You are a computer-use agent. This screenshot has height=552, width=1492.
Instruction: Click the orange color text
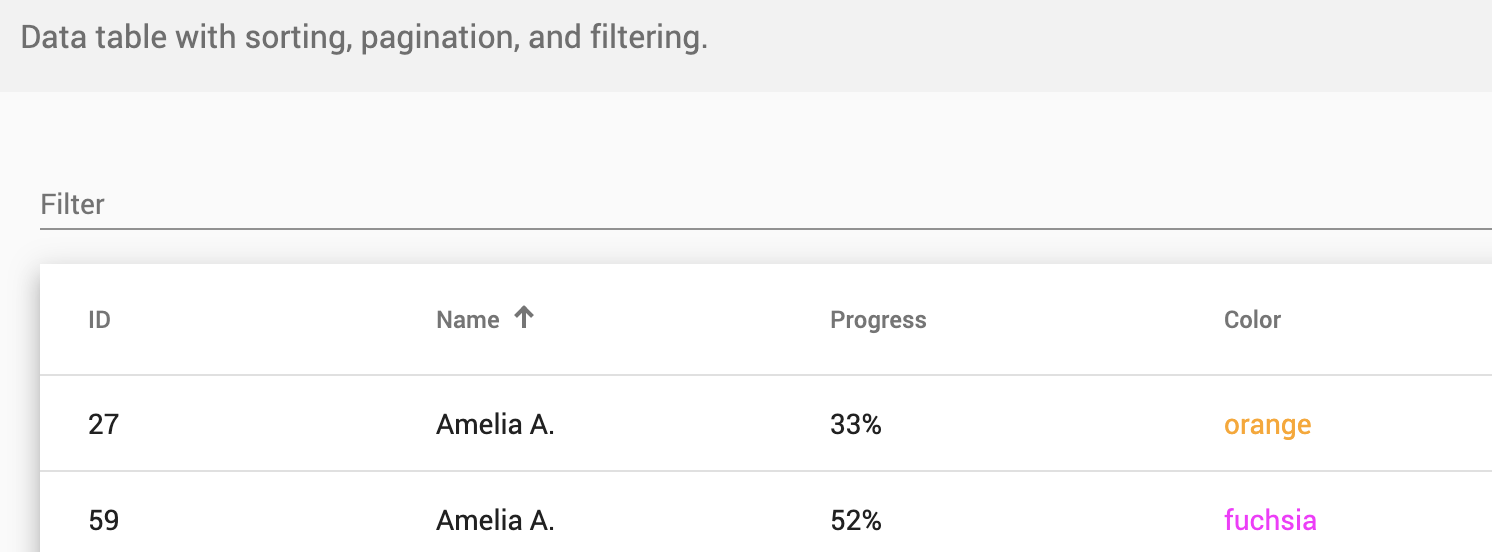click(x=1267, y=424)
